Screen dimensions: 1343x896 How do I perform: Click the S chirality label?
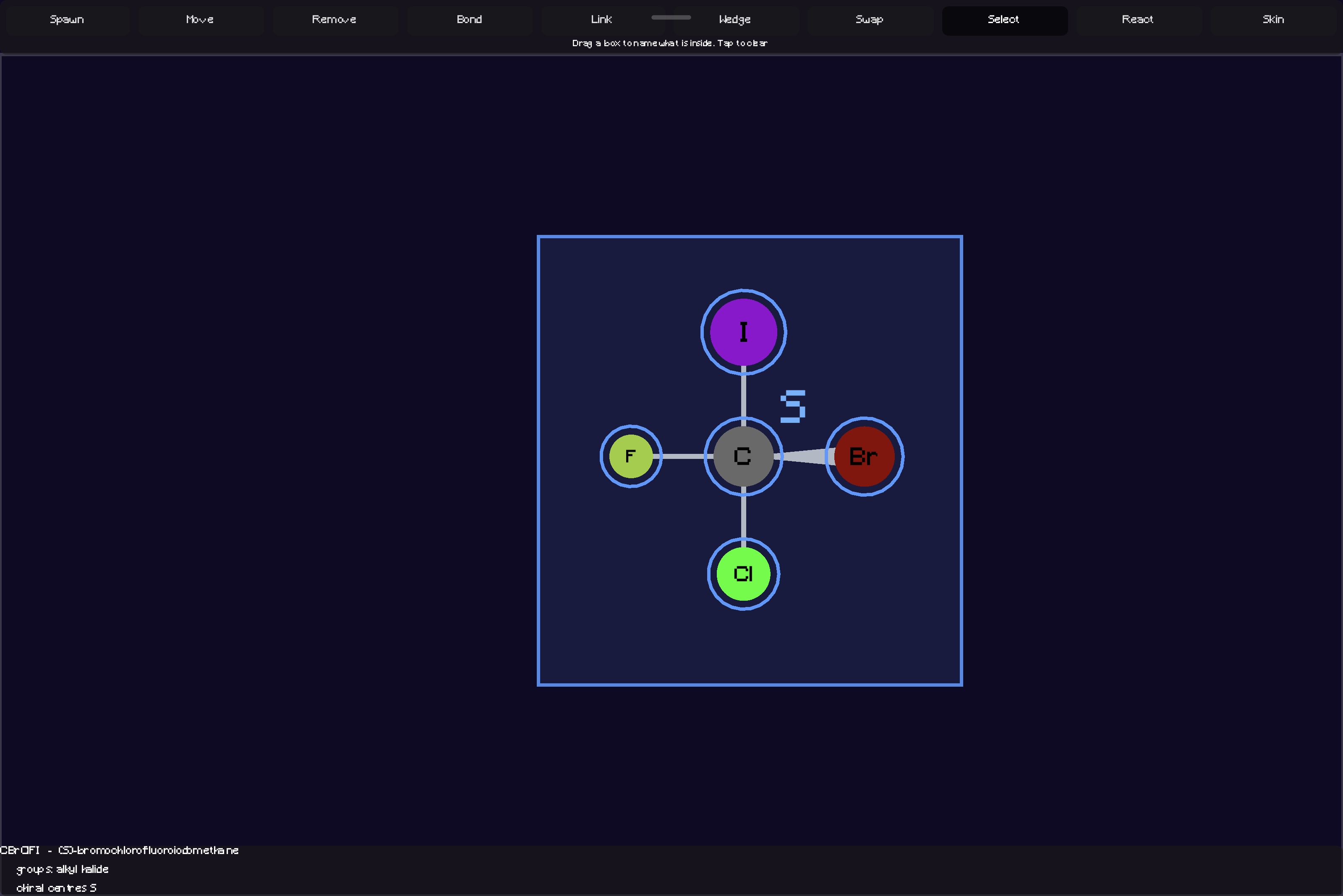tap(793, 406)
